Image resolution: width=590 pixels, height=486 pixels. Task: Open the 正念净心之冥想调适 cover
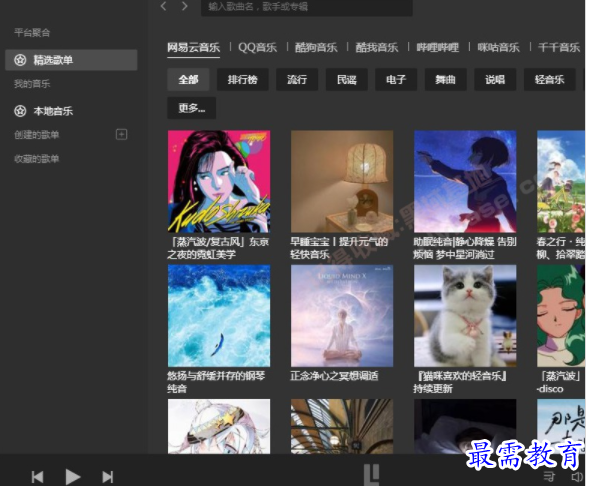tap(342, 316)
